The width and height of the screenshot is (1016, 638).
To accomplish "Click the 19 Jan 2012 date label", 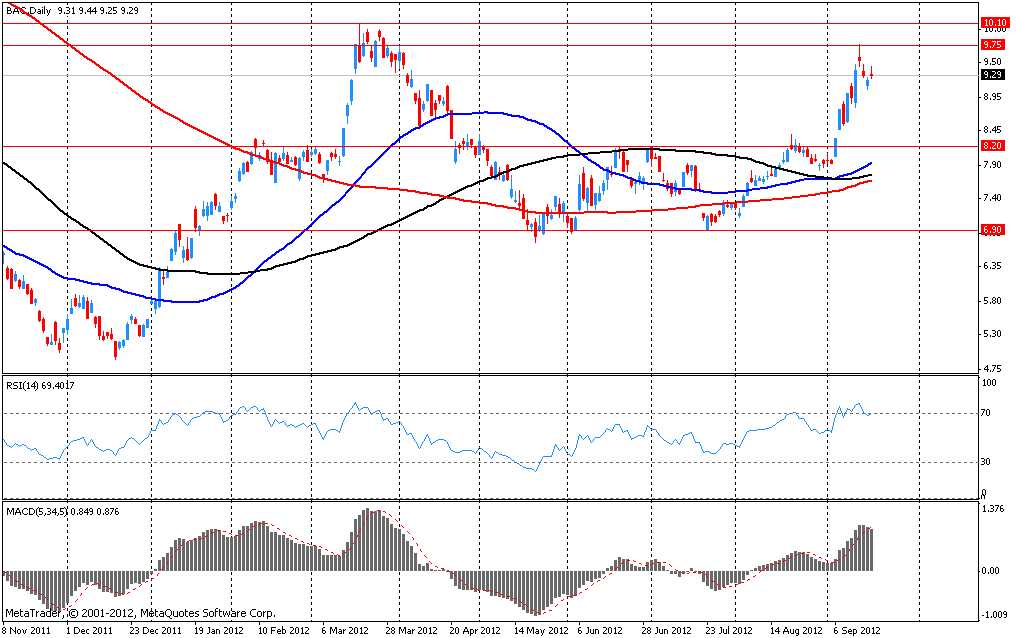I will pyautogui.click(x=218, y=631).
